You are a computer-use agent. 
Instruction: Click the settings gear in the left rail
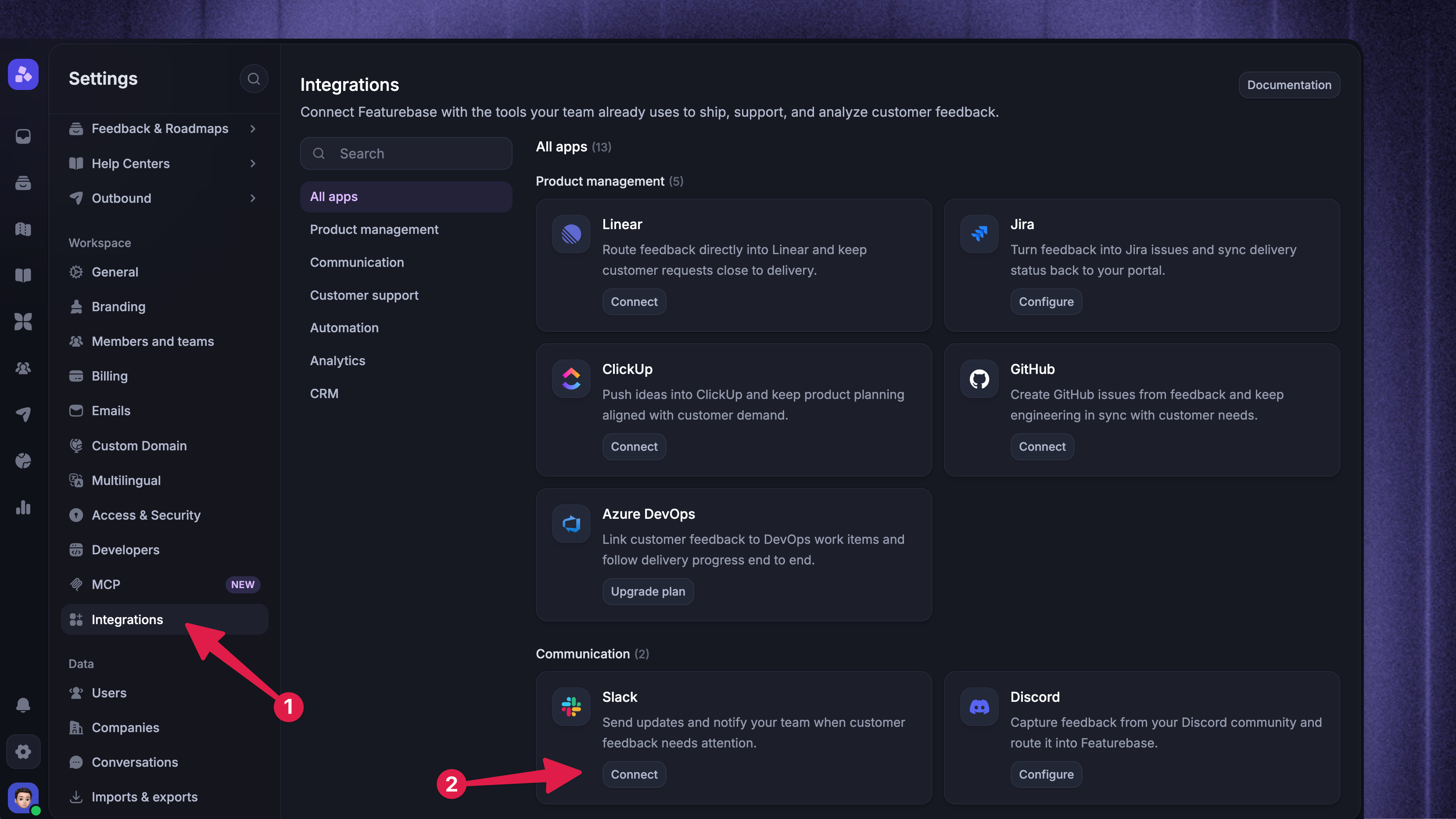[x=23, y=751]
